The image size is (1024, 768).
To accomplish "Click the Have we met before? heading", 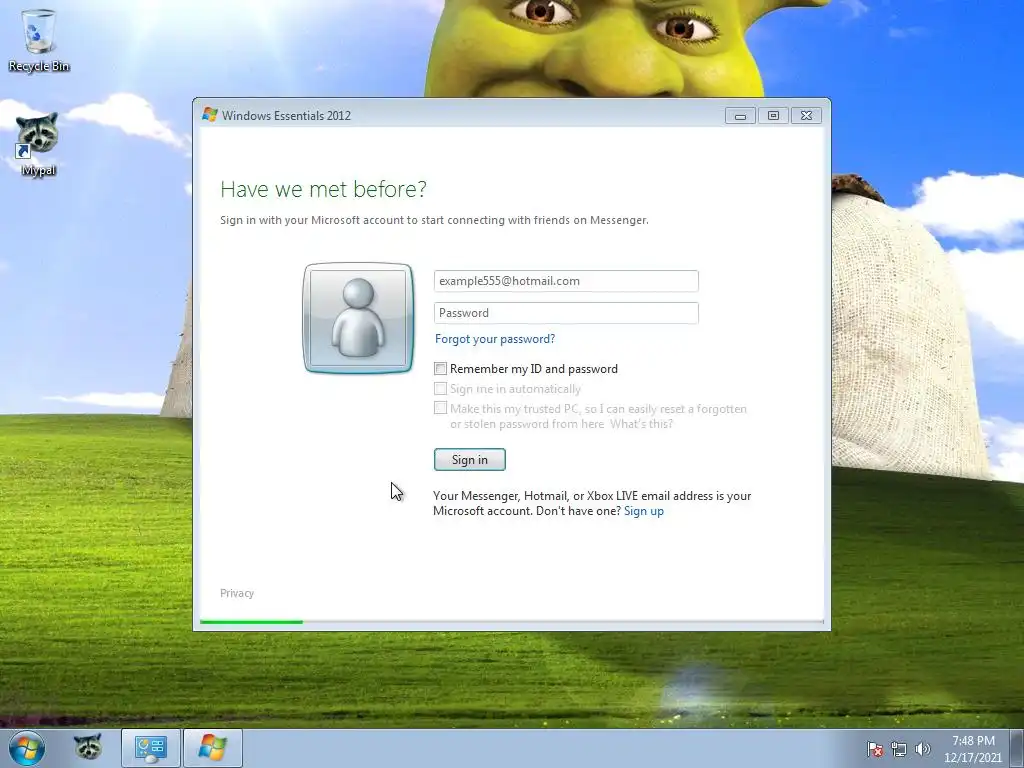I will pos(323,189).
